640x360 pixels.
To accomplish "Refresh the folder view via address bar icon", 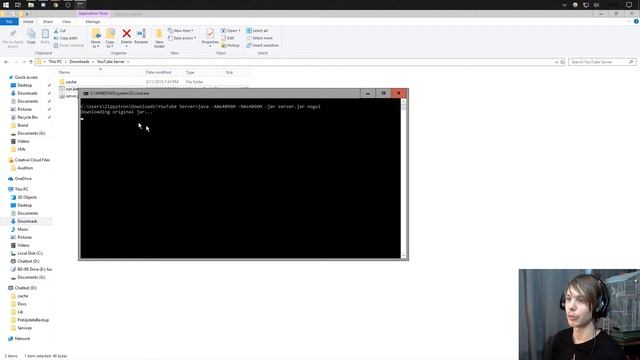I will click(562, 62).
